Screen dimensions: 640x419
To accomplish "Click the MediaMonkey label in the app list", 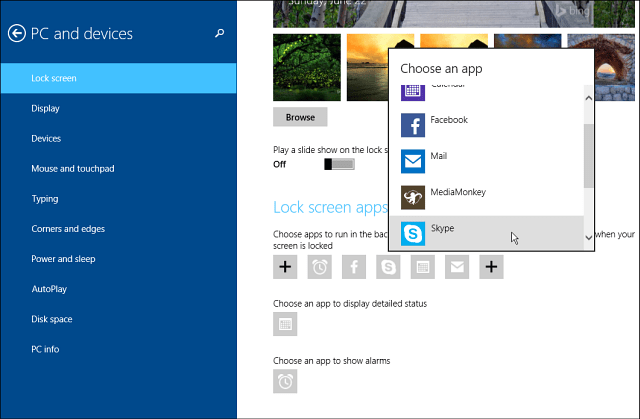I will (458, 192).
